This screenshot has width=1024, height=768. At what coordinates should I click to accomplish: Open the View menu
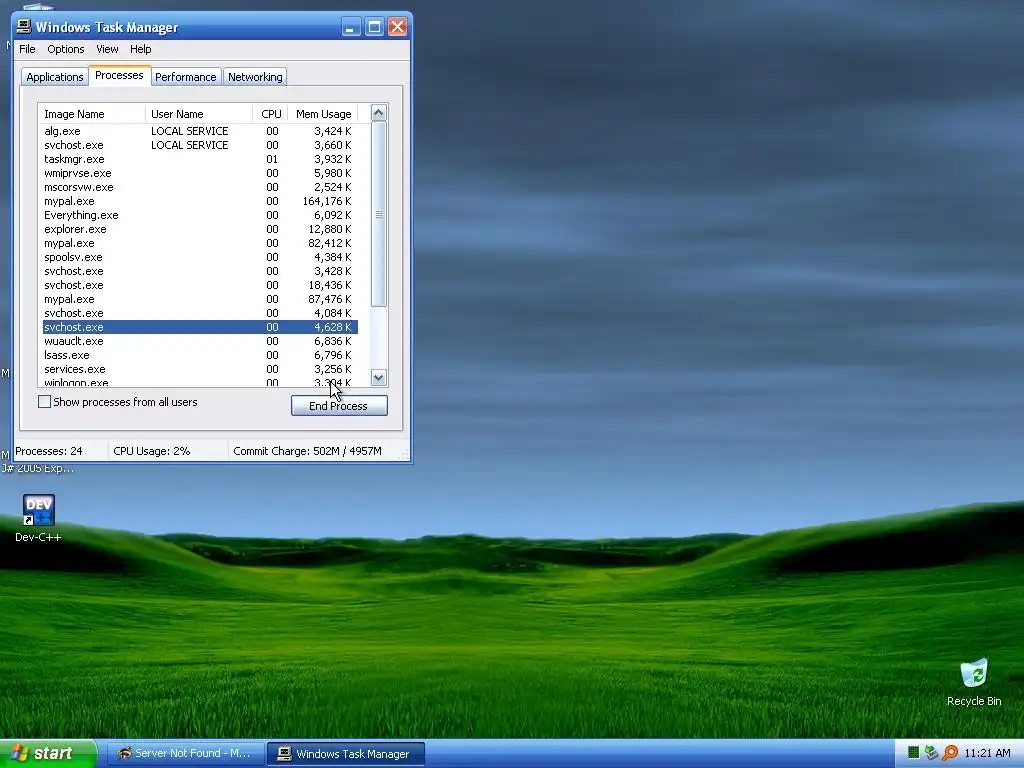107,49
